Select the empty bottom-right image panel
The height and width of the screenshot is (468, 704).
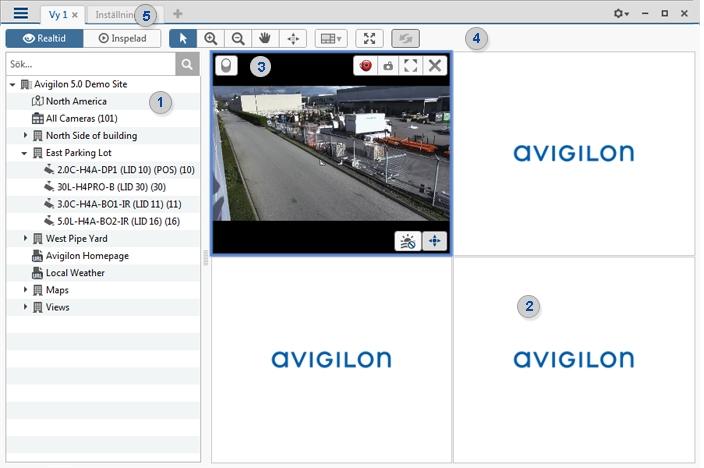coord(574,360)
